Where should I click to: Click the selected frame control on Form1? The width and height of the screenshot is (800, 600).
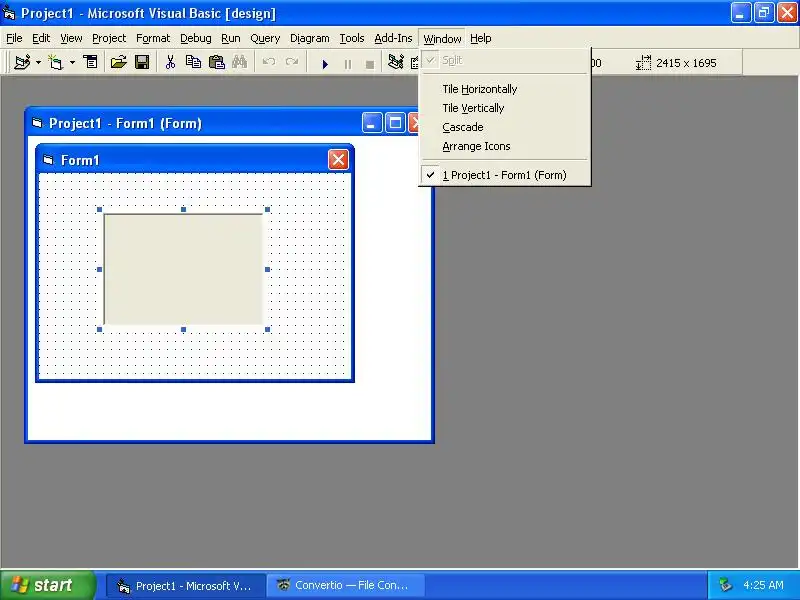coord(184,269)
